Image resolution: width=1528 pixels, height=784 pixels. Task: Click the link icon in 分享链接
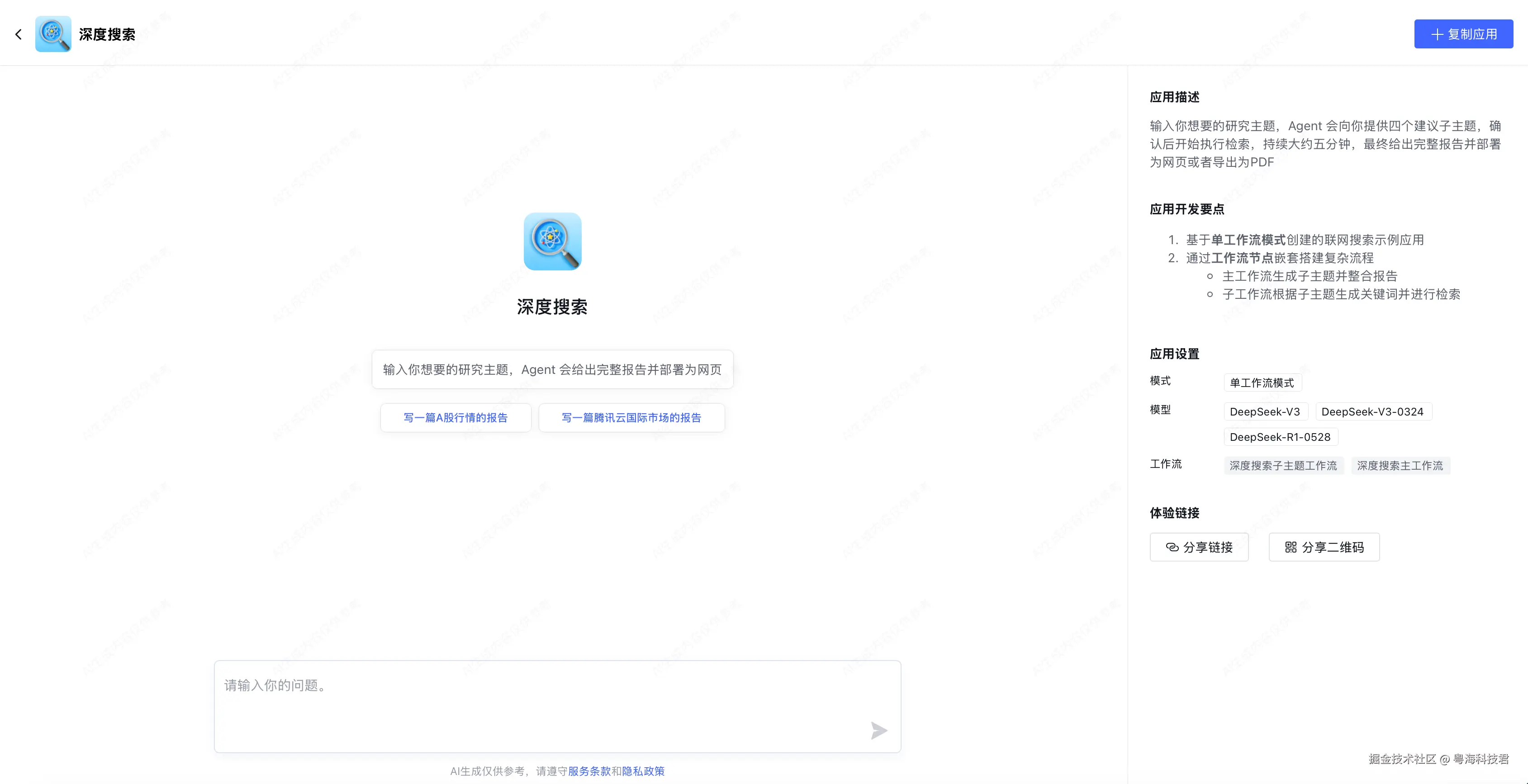pos(1172,547)
